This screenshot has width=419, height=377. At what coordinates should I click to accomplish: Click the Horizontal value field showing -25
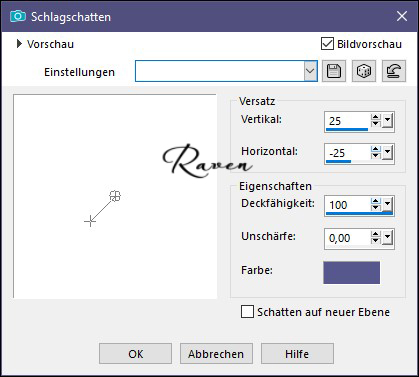(x=348, y=153)
